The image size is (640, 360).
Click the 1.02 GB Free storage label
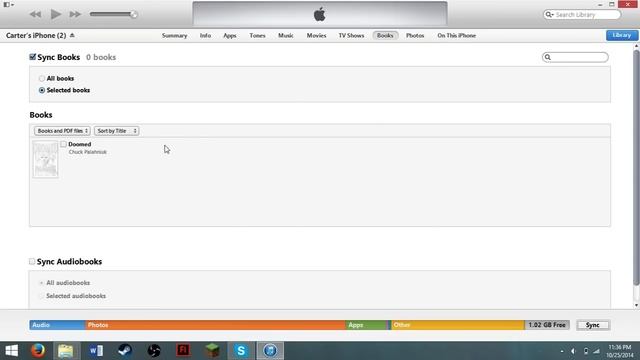(x=547, y=325)
